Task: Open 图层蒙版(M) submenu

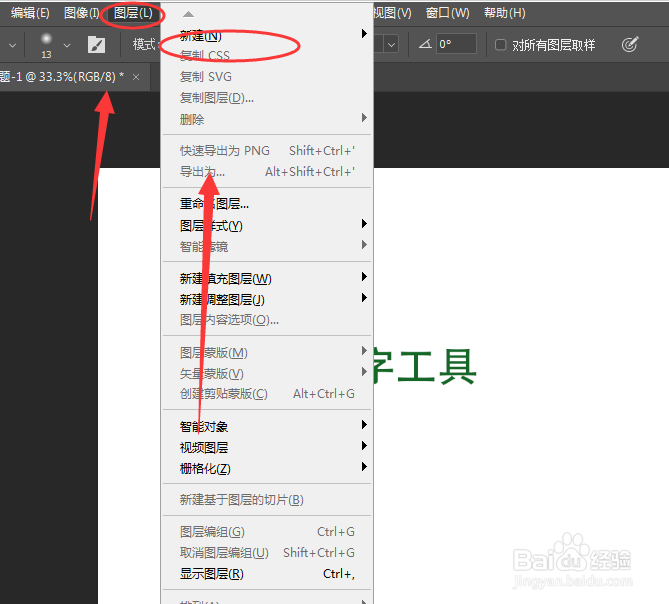Action: tap(267, 353)
